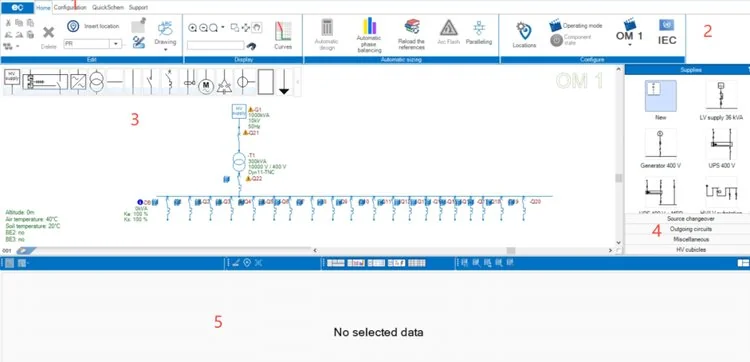750x362 pixels.
Task: Select the New supply thumbnail
Action: coord(661,96)
